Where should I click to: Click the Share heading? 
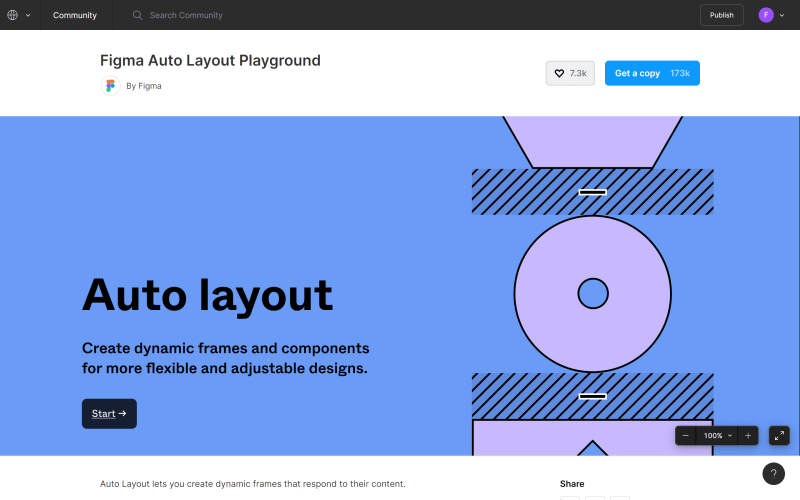(x=572, y=484)
